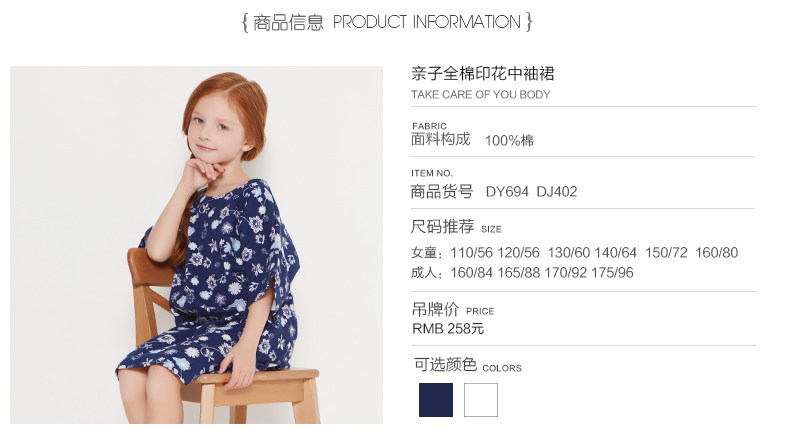The image size is (790, 429).
Task: Choose adult size 175/96
Action: (612, 273)
